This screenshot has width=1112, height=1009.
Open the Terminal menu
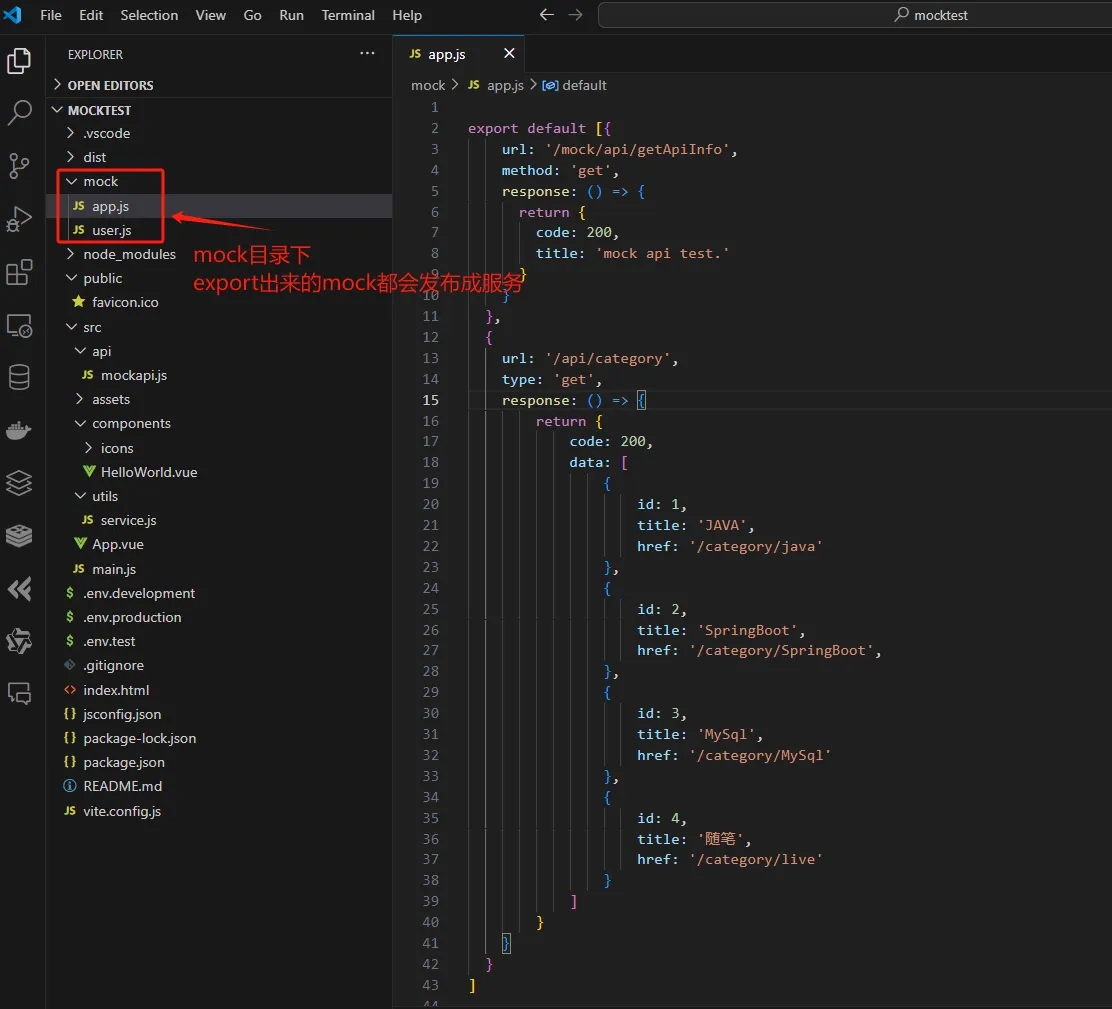347,15
